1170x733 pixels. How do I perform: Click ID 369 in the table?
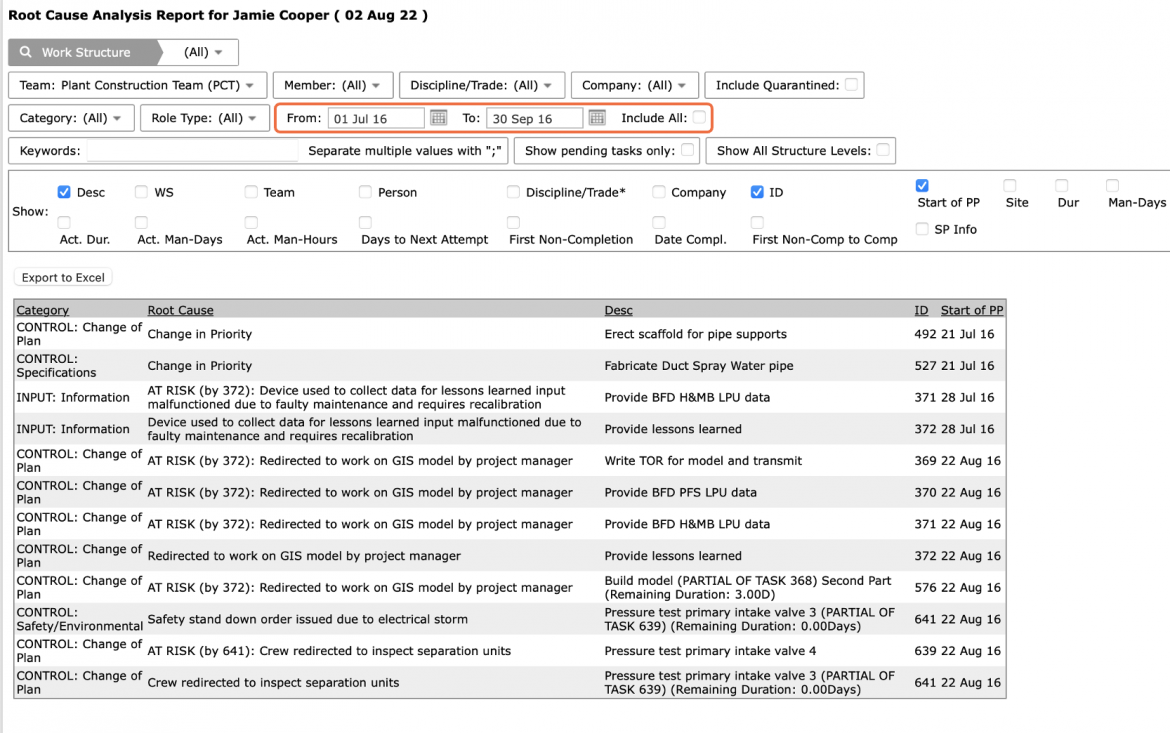point(925,461)
